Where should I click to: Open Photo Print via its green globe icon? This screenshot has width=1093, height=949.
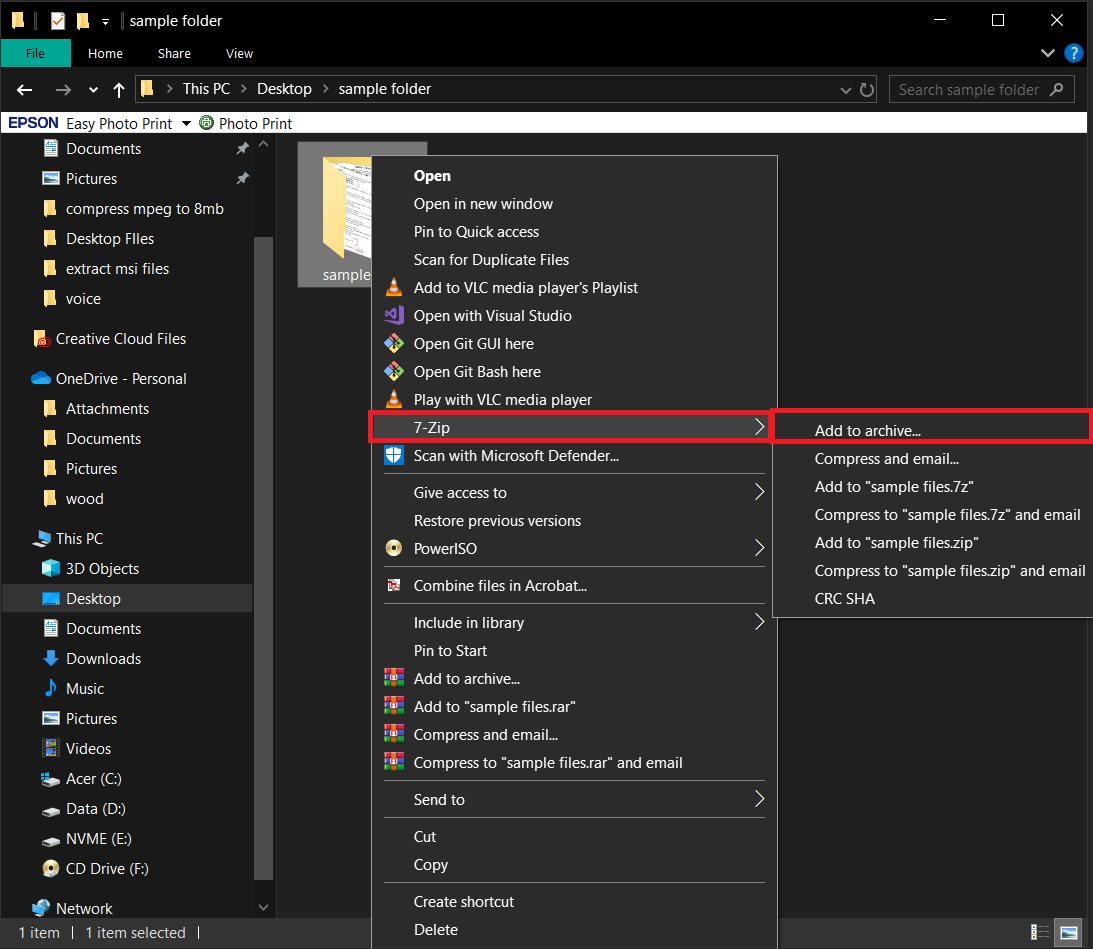point(205,123)
